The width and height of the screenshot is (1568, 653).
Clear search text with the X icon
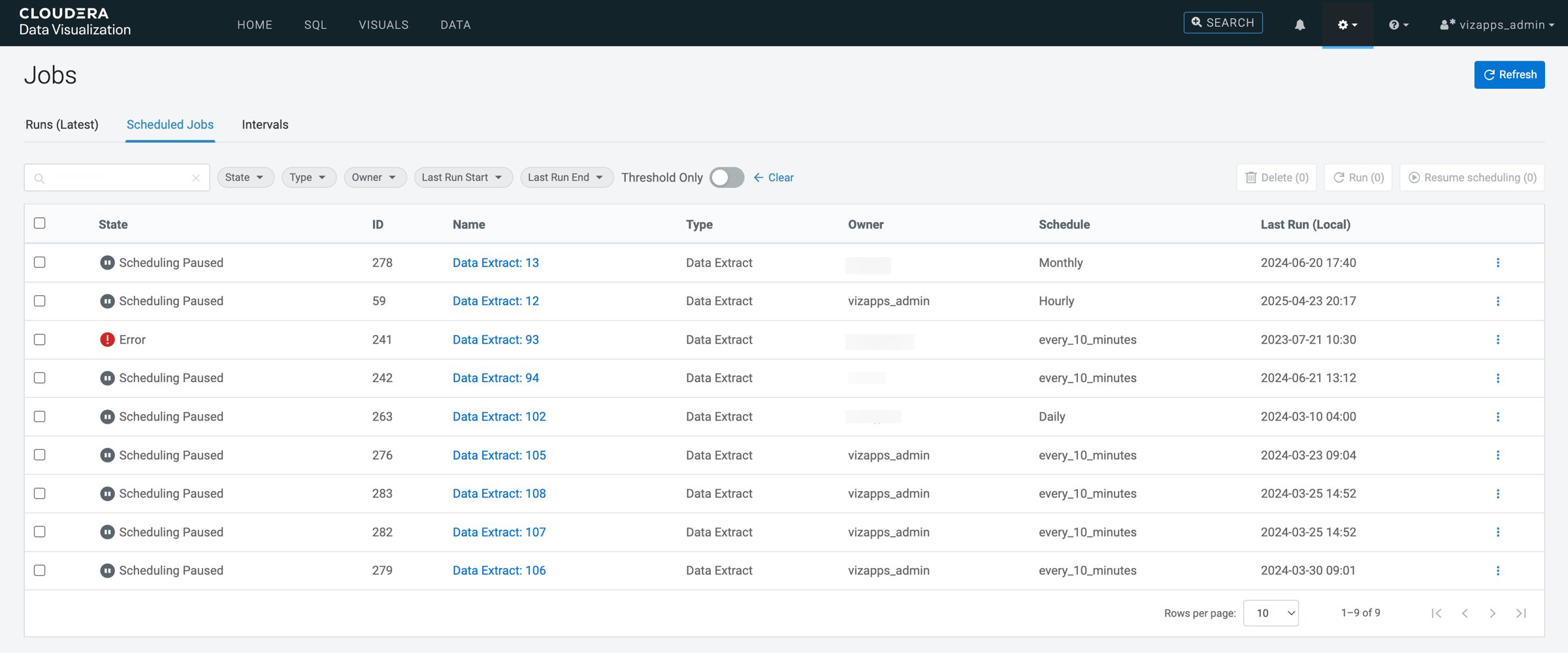click(195, 178)
